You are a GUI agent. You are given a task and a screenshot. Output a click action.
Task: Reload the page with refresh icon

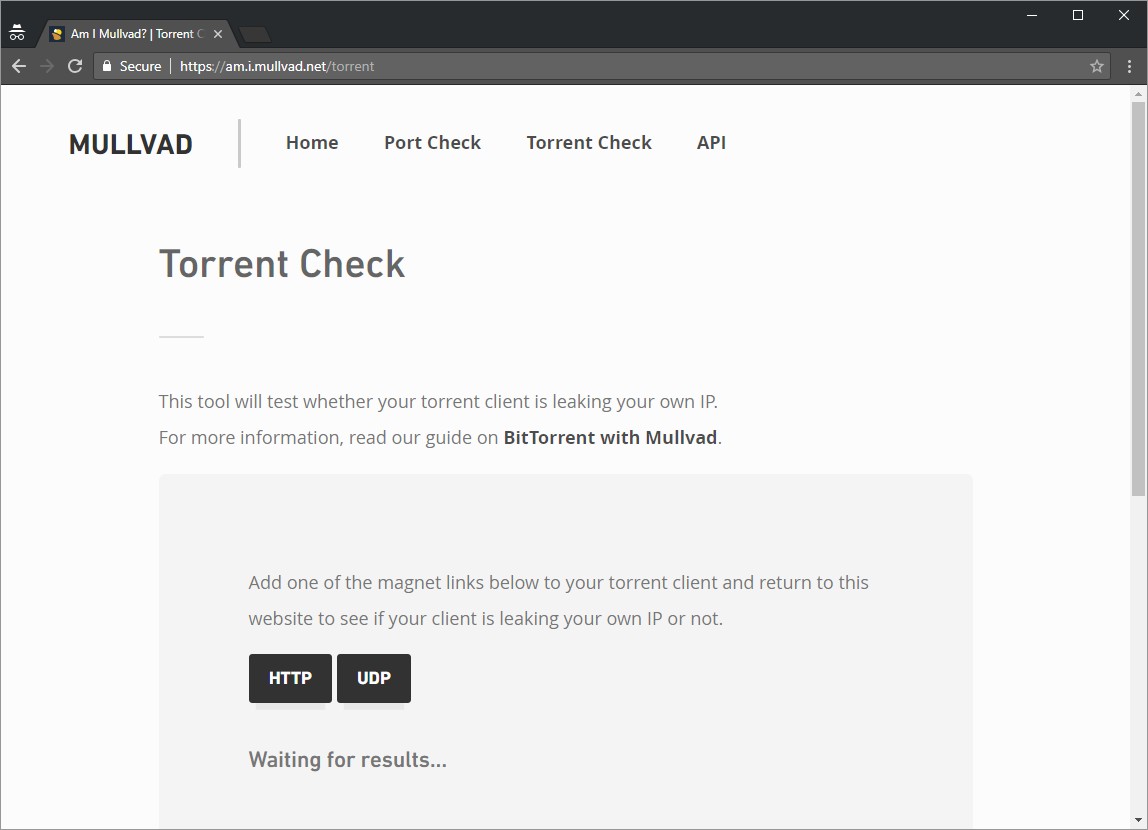click(x=75, y=67)
